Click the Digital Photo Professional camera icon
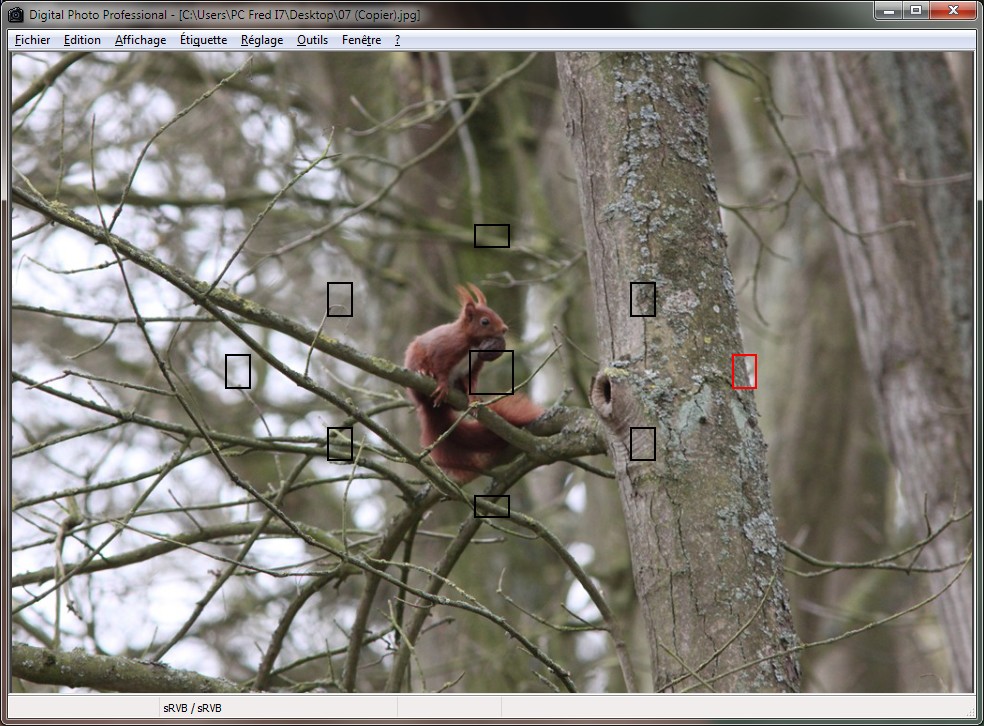 click(15, 14)
